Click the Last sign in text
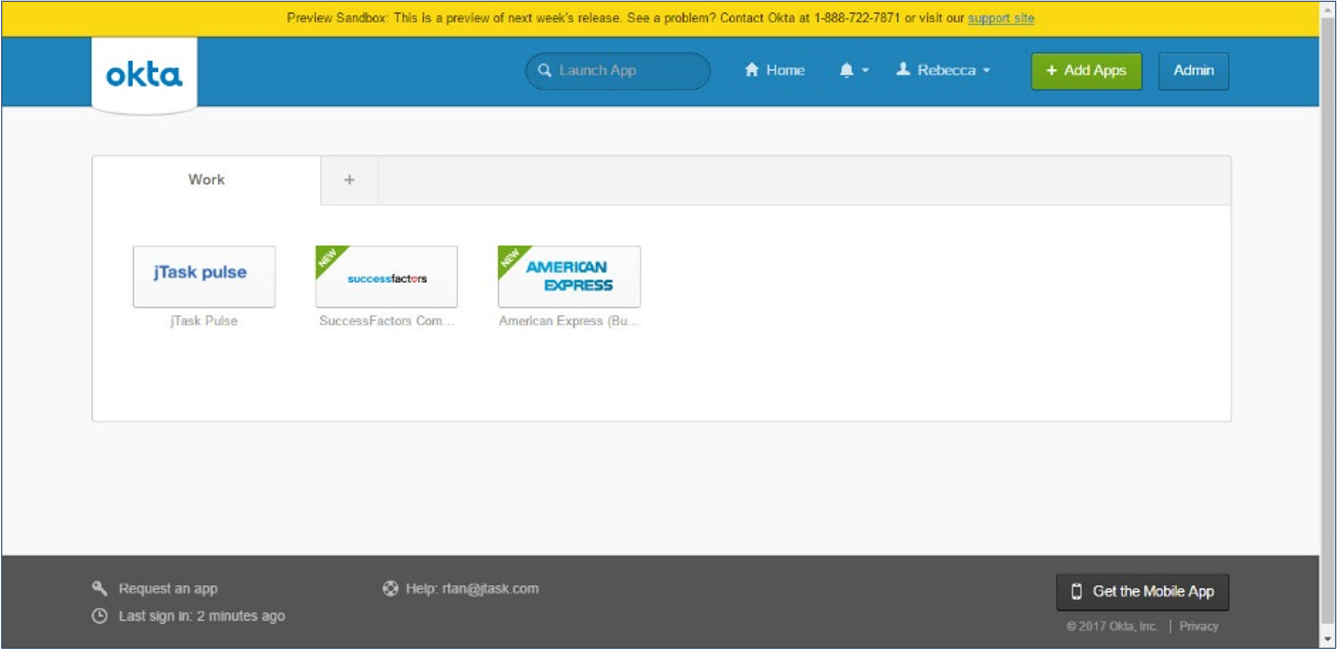1337x650 pixels. tap(202, 616)
